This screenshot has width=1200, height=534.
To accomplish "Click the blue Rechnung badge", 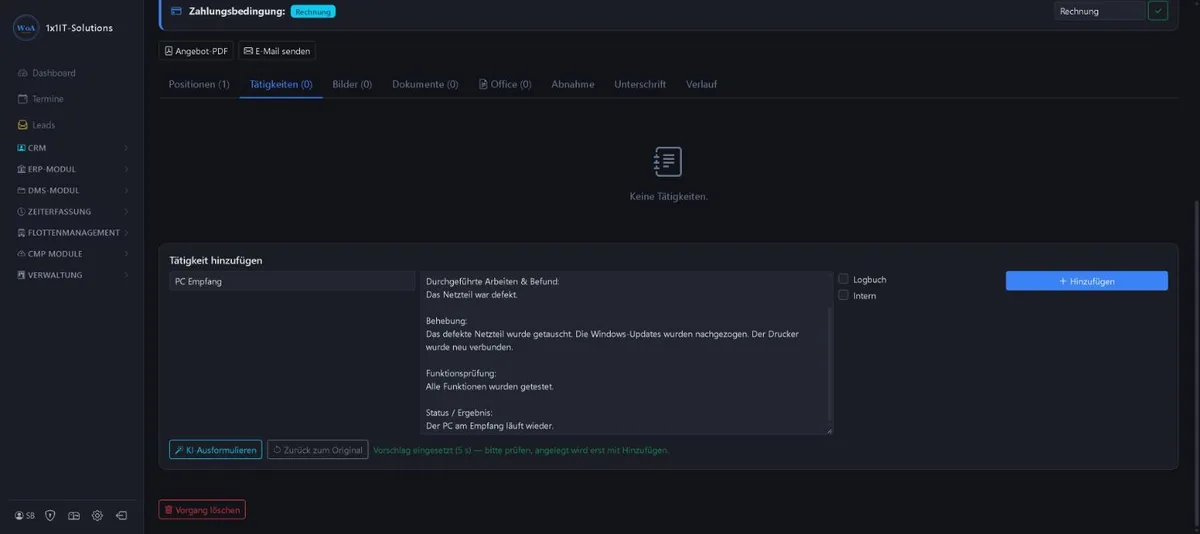I will click(x=313, y=12).
